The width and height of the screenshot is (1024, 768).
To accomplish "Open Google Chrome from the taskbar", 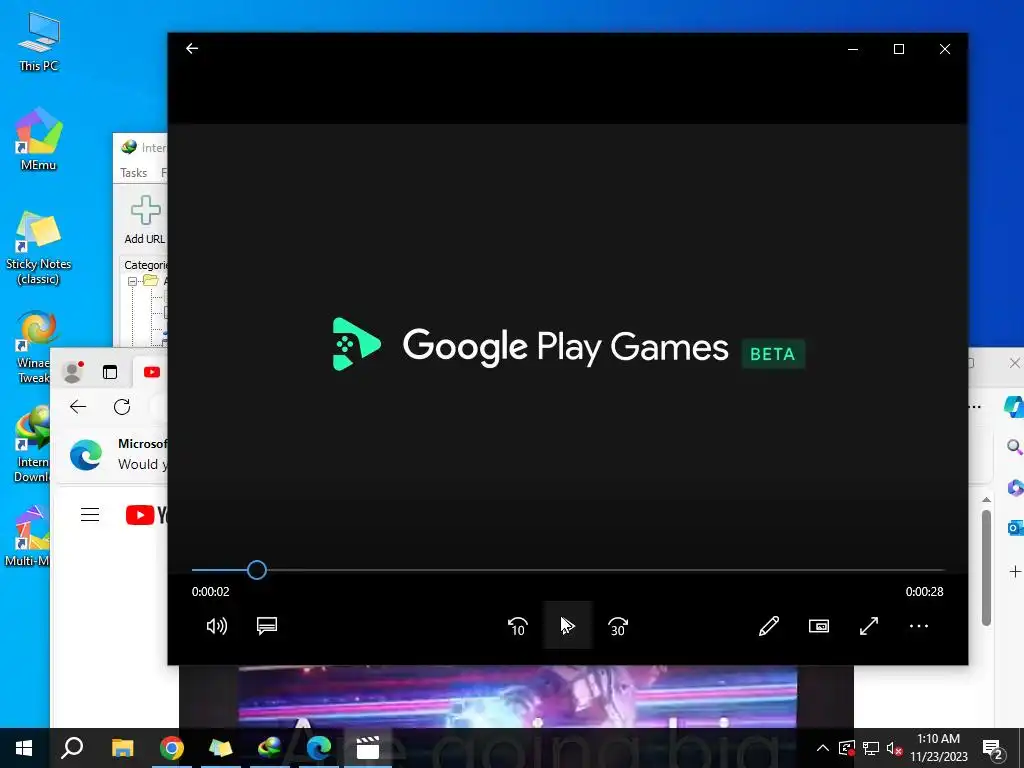I will [172, 748].
